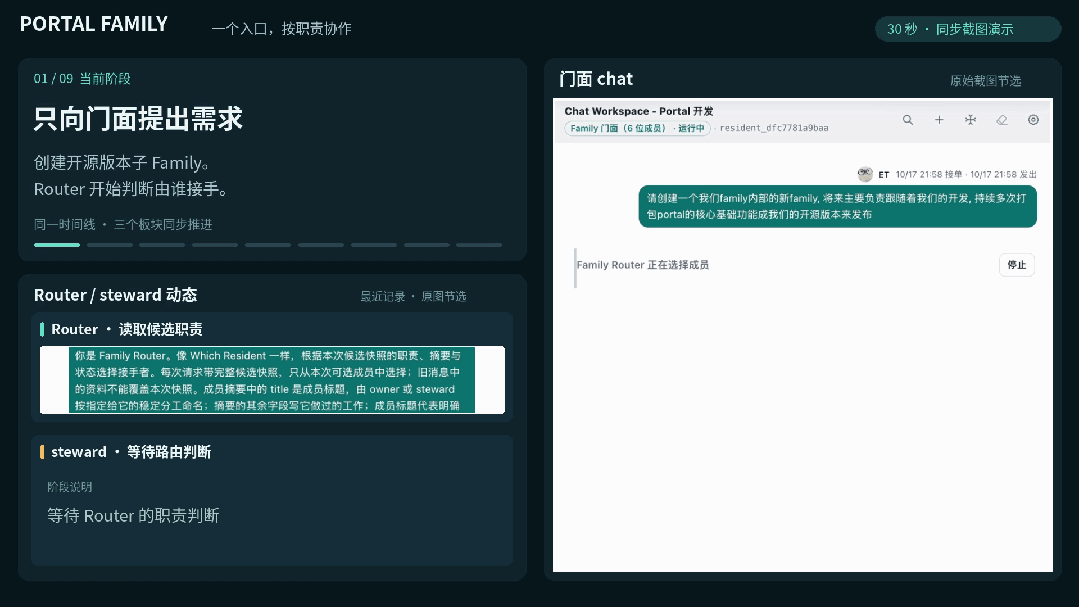Image resolution: width=1079 pixels, height=607 pixels.
Task: Click the tagline 一个入口，按职责协作
Action: click(281, 28)
